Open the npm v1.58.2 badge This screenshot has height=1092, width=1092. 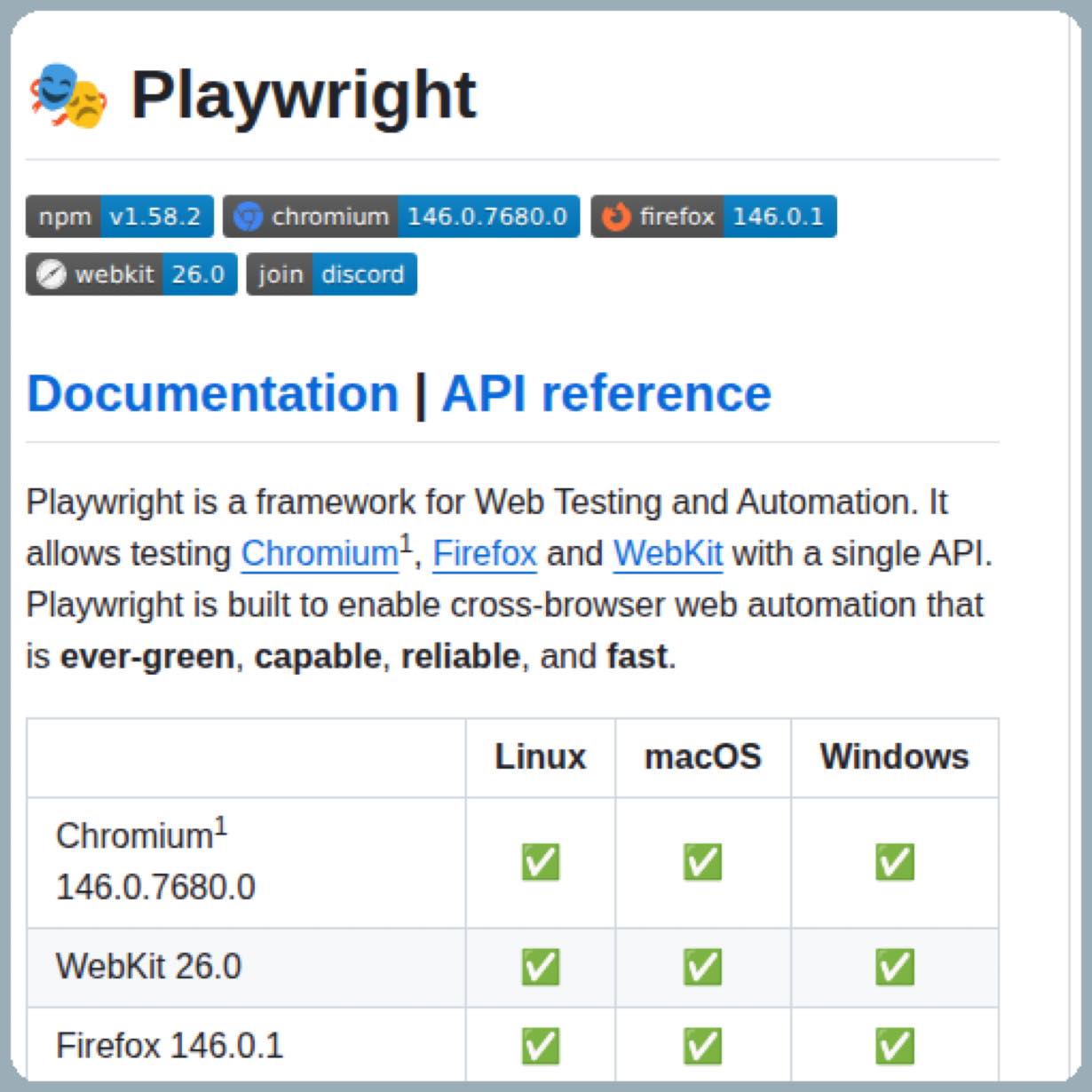(x=120, y=217)
